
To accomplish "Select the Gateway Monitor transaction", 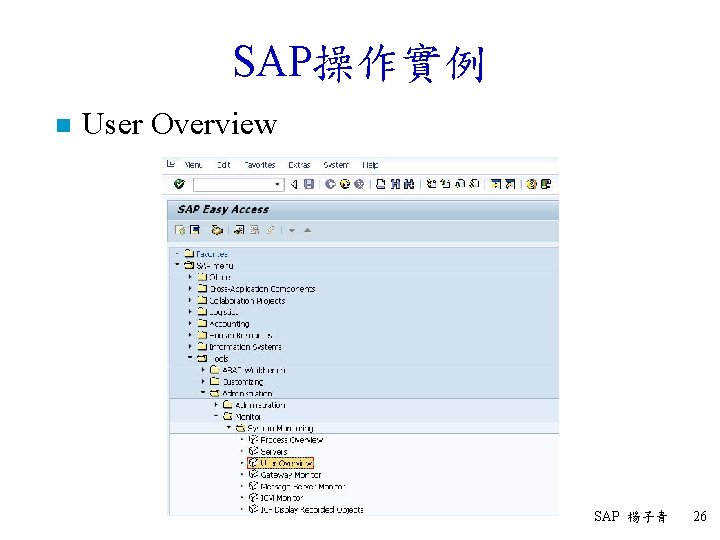I will (285, 475).
